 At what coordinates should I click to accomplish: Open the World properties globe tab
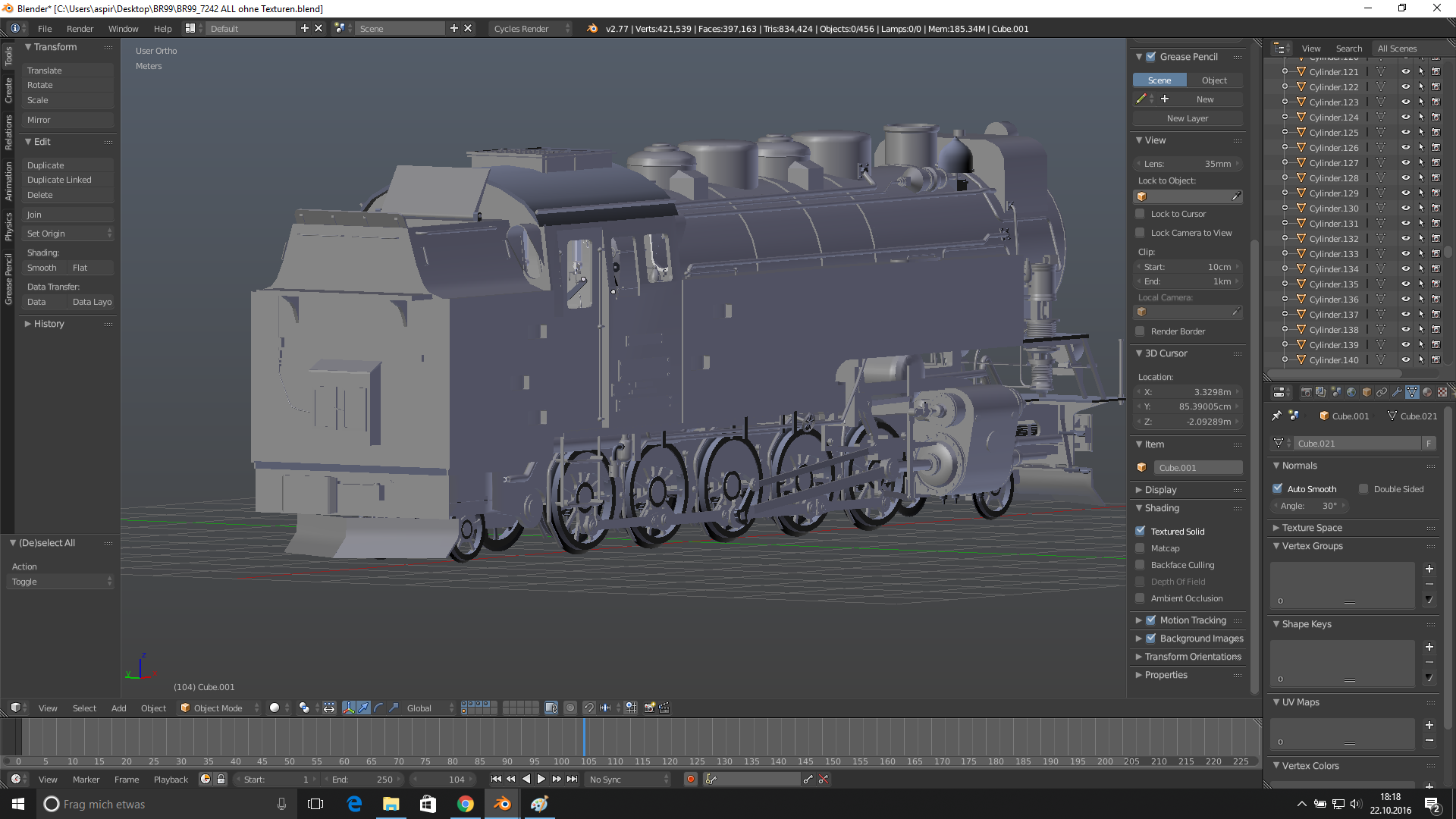click(1351, 392)
